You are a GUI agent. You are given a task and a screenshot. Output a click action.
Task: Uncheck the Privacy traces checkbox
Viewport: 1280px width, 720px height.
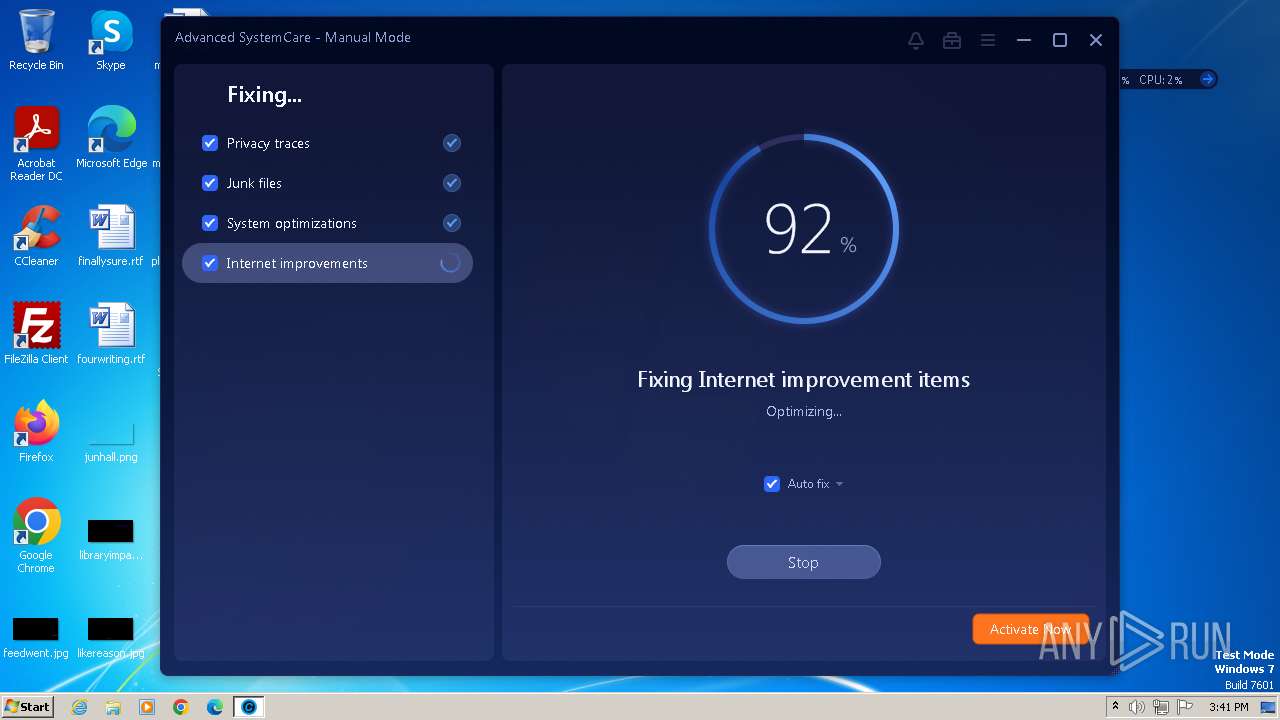[210, 143]
